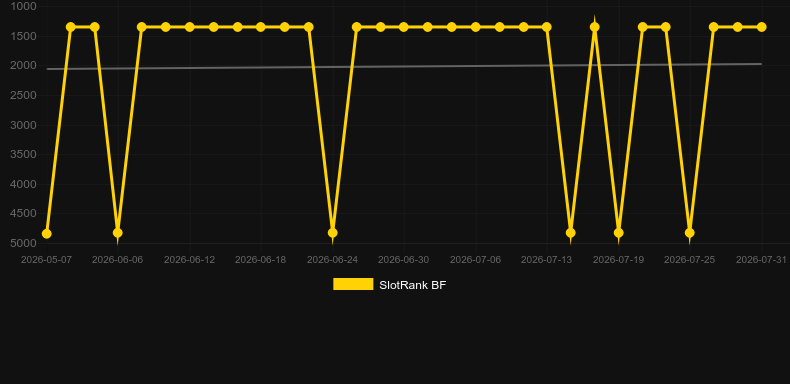Click the 5000 rank axis label
Viewport: 790px width, 384px height.
tap(23, 243)
